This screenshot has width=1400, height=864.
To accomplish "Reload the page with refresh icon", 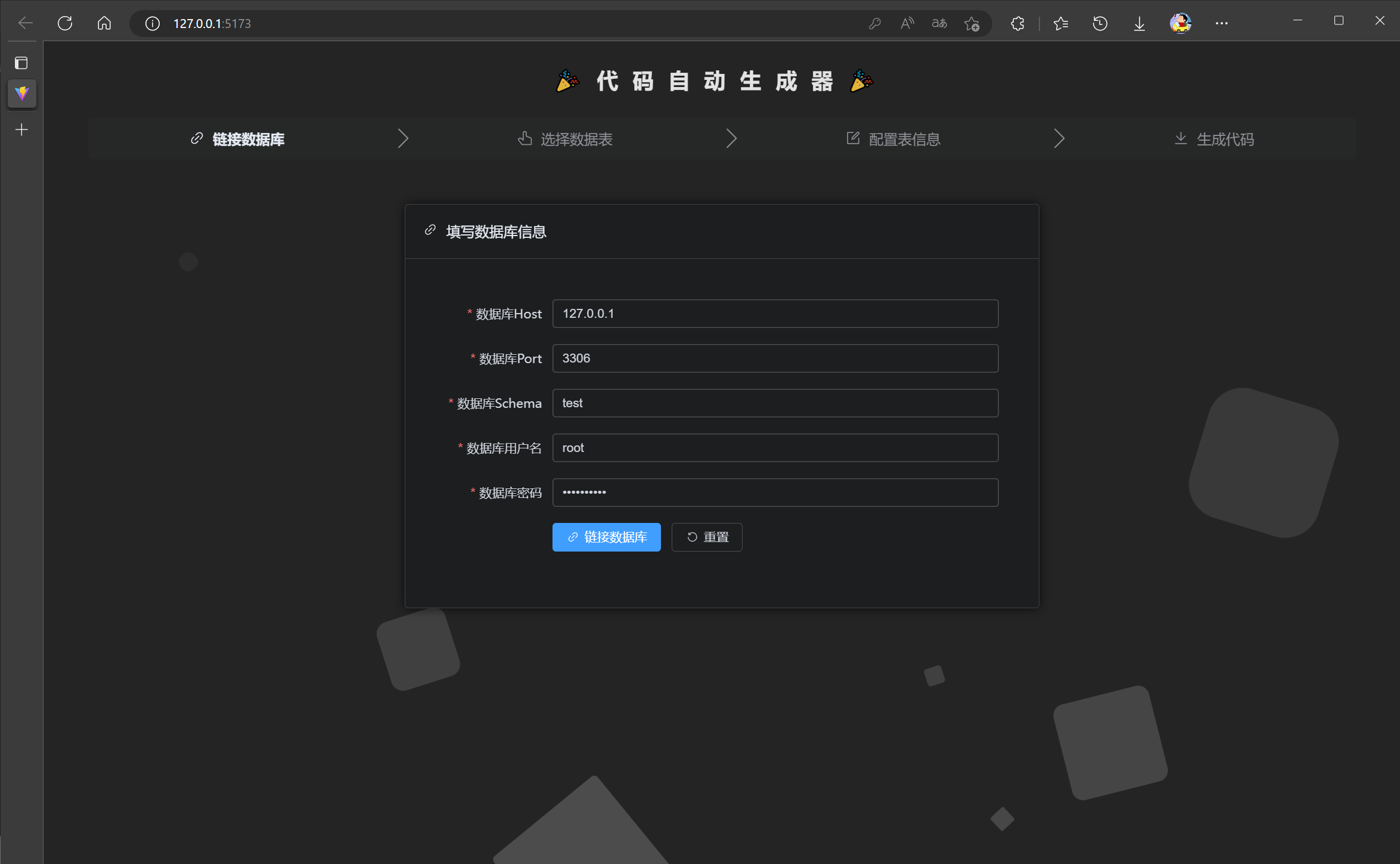I will 65,23.
